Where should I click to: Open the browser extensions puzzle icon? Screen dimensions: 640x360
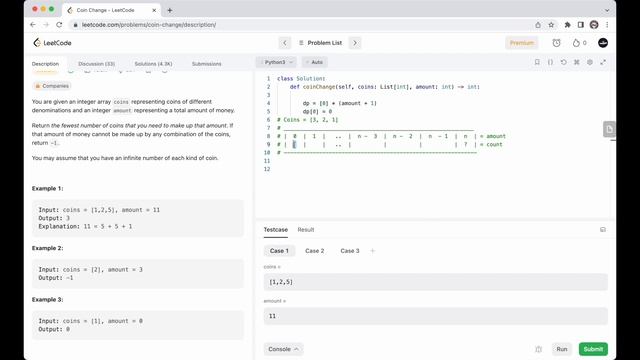pos(567,25)
